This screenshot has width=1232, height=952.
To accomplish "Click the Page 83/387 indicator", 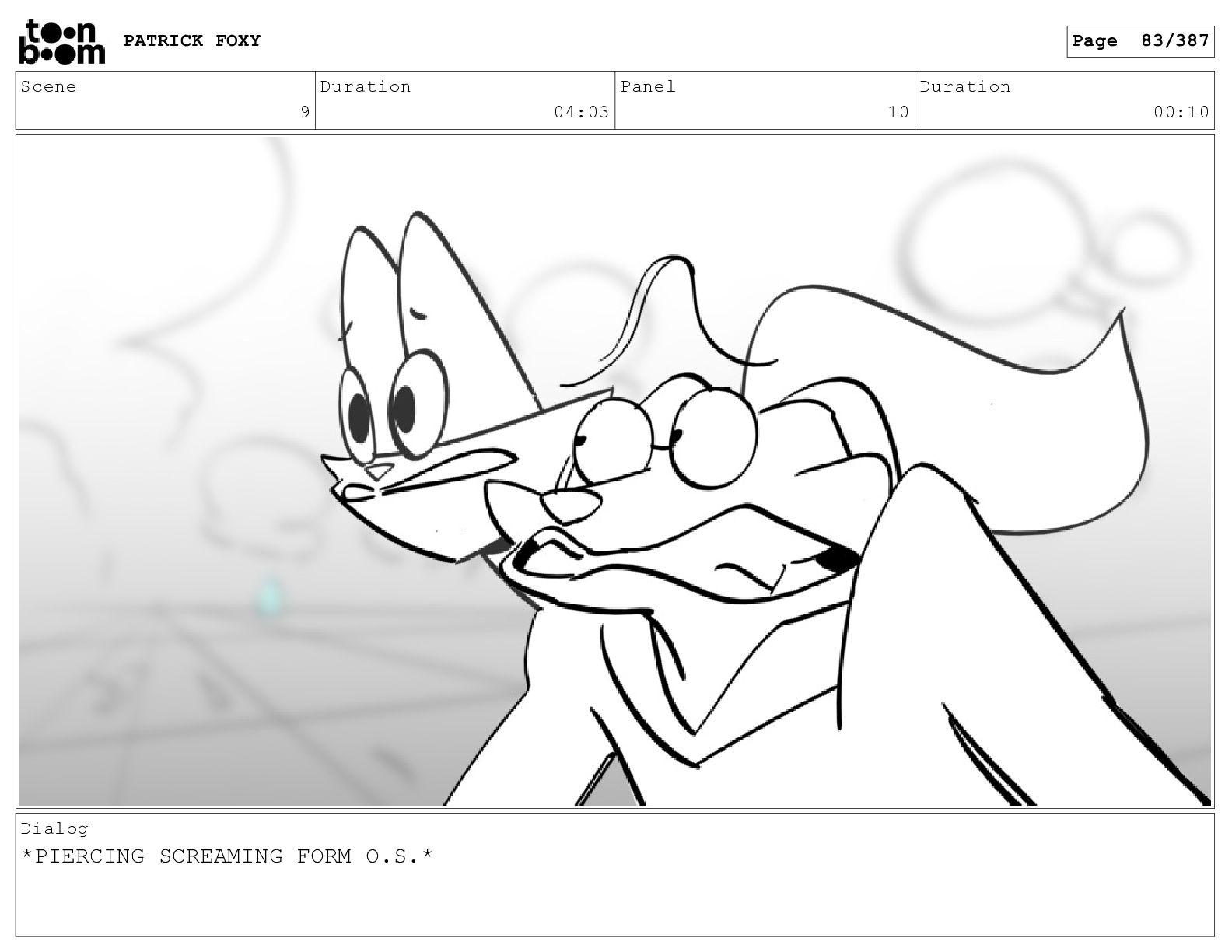I will [1140, 41].
